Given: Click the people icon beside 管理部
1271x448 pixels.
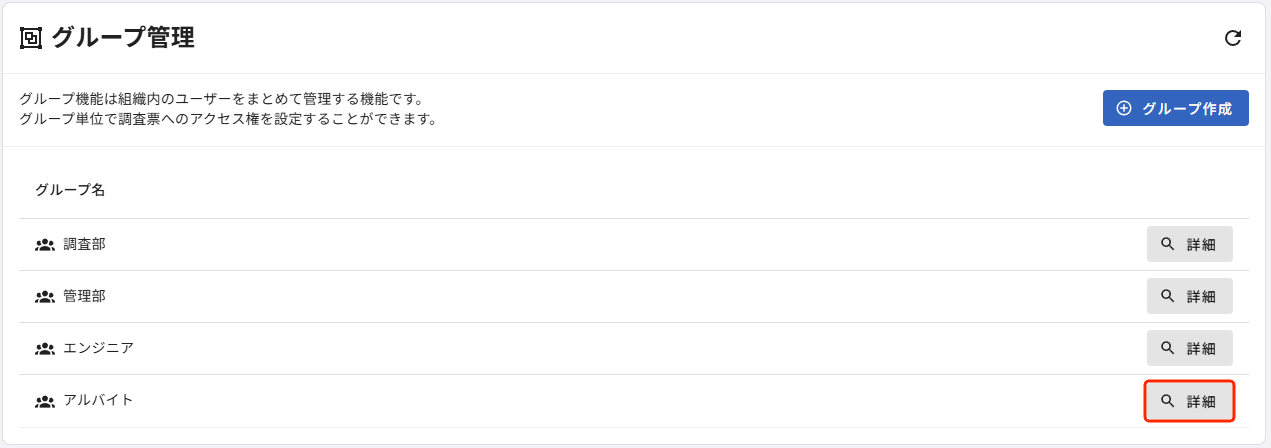Looking at the screenshot, I should (44, 296).
